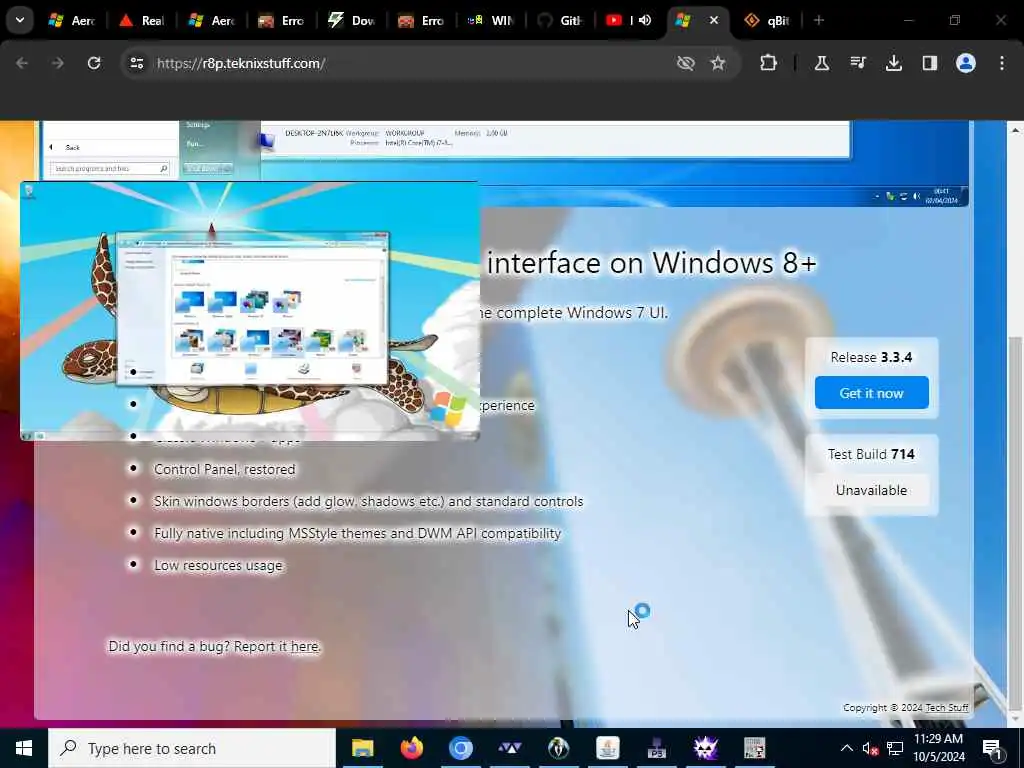Show hidden system tray icons
This screenshot has width=1024, height=768.
tap(846, 748)
